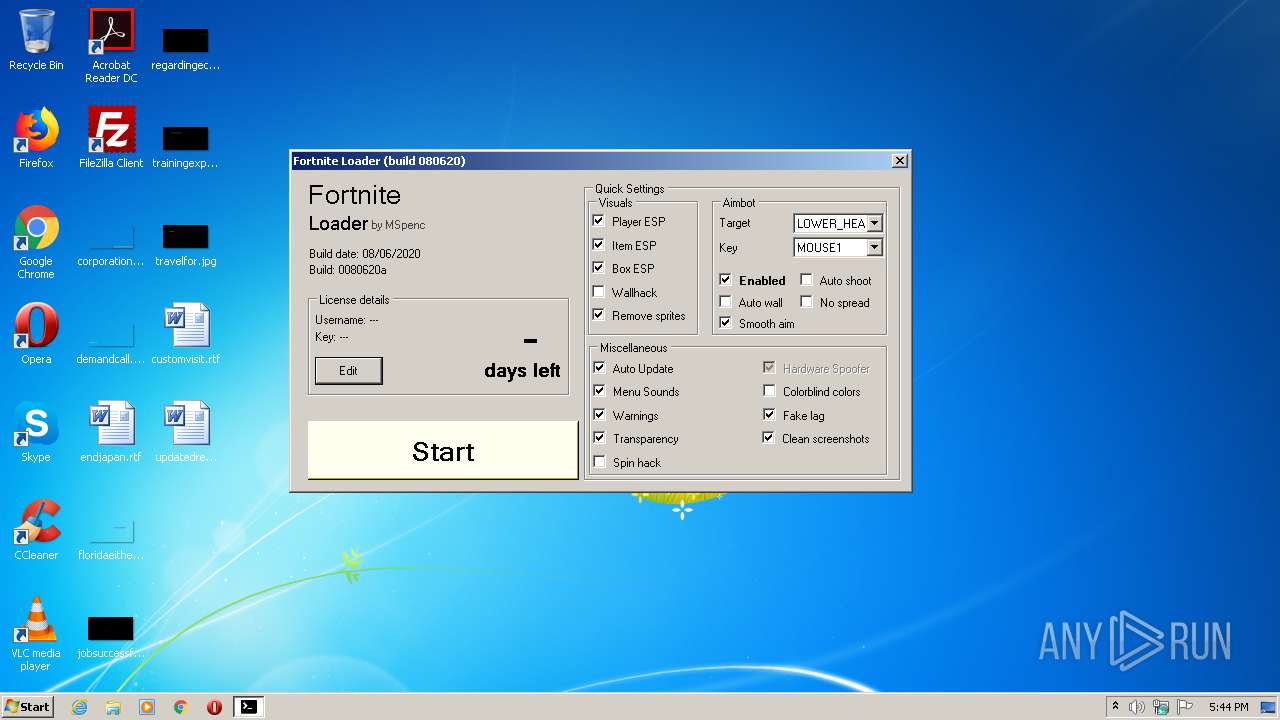Select the customvisit.rtf file icon

click(x=186, y=334)
